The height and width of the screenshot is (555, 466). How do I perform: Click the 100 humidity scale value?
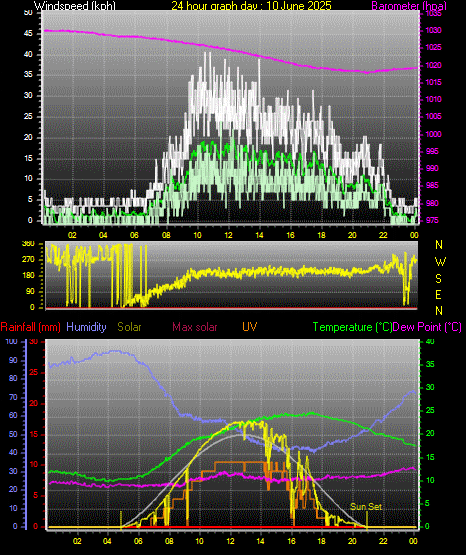[x=11, y=342]
